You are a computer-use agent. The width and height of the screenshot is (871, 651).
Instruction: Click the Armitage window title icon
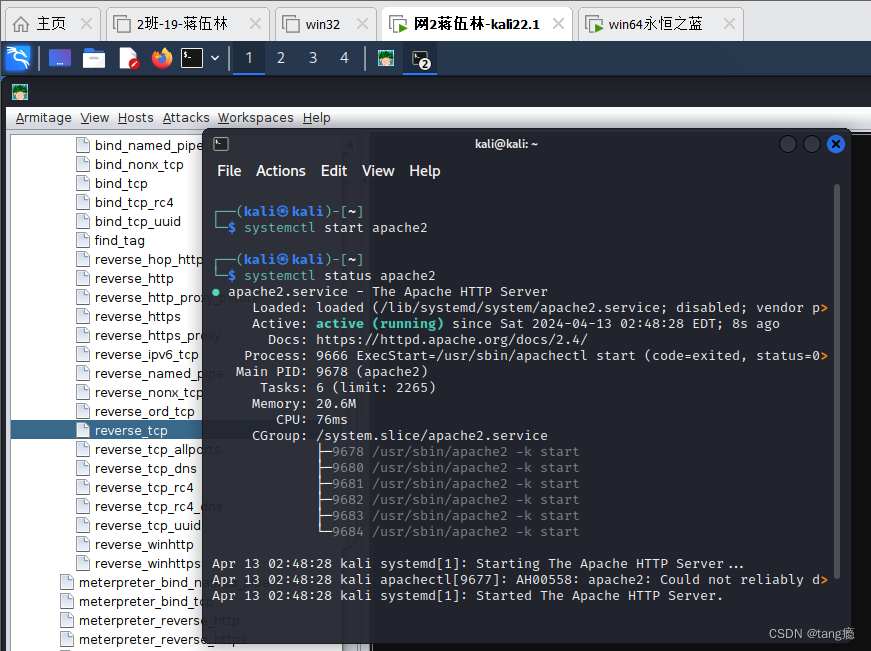(x=20, y=92)
